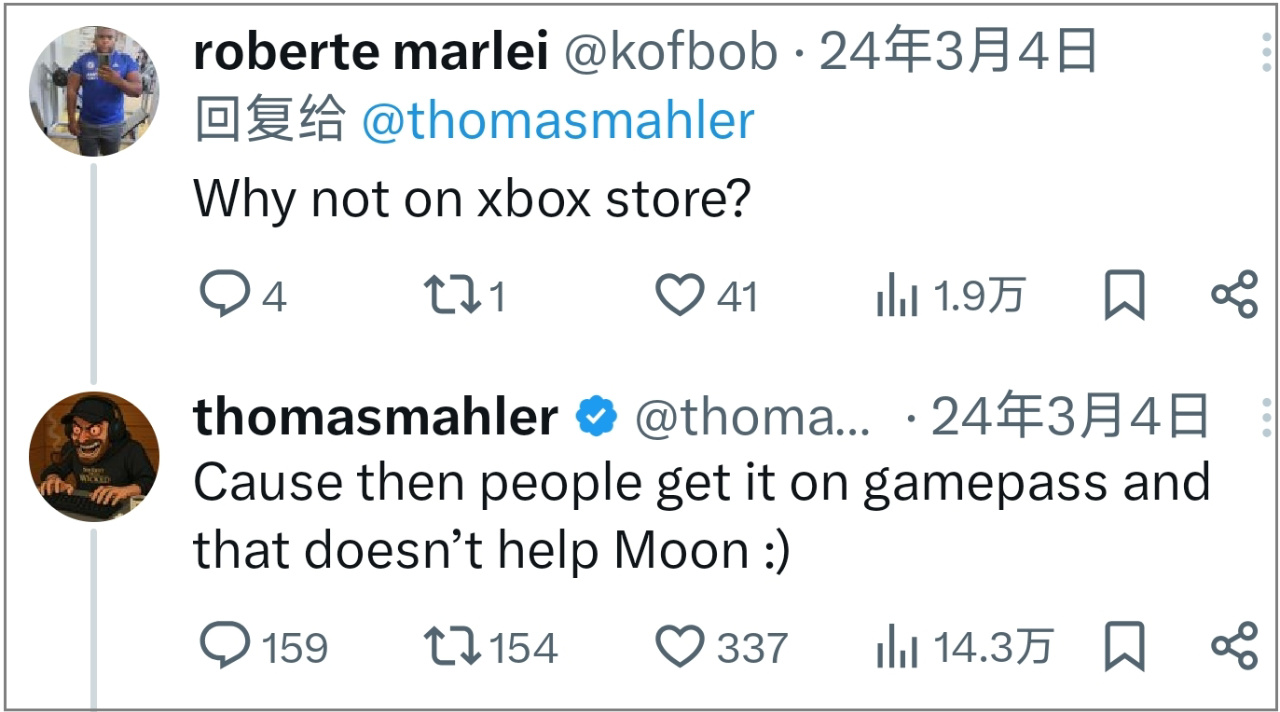Like thomasmahler's tweet with 337 likes
The width and height of the screenshot is (1280, 712).
coord(680,646)
